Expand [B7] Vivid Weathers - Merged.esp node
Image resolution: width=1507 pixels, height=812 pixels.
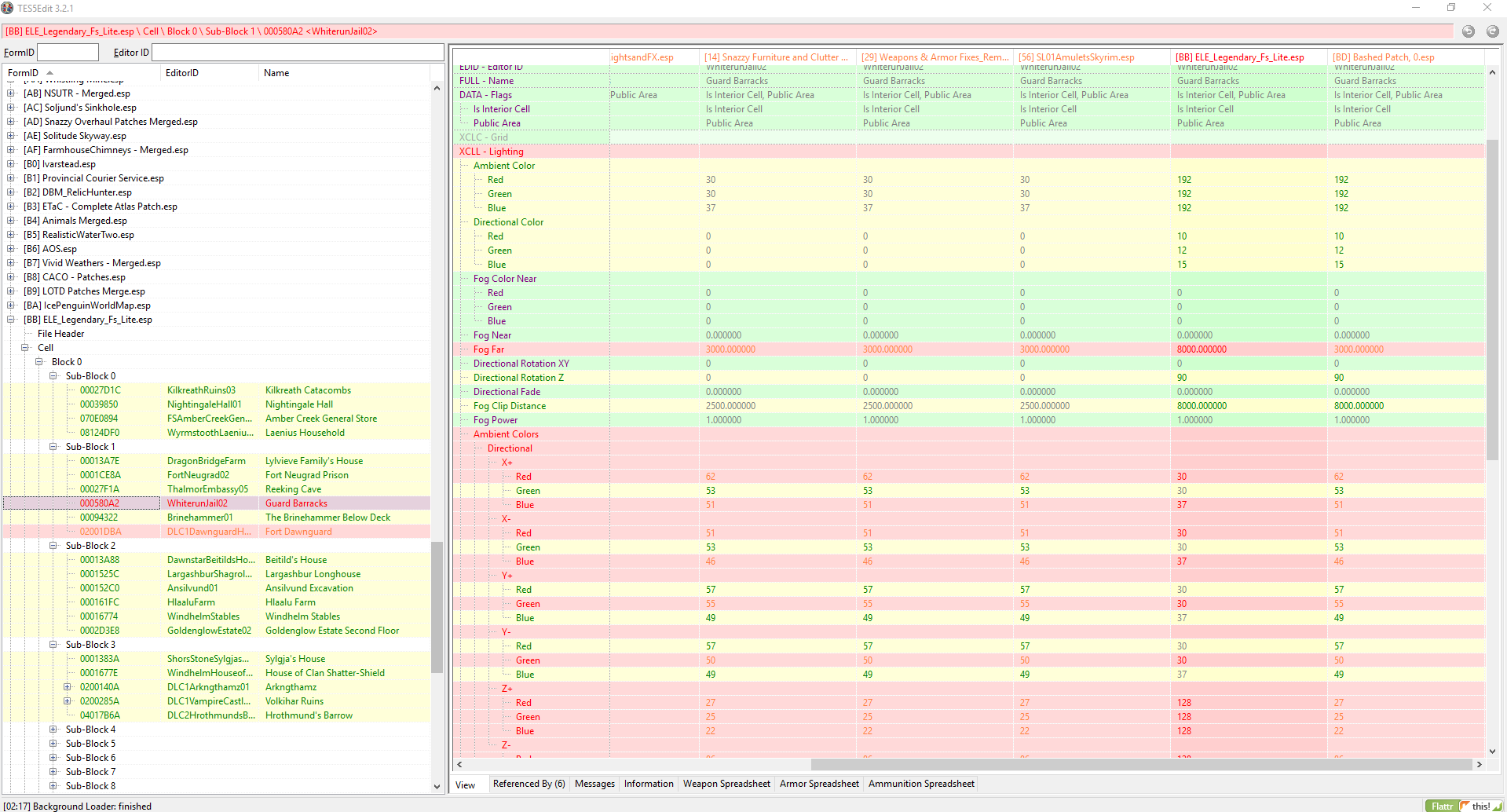pos(11,263)
